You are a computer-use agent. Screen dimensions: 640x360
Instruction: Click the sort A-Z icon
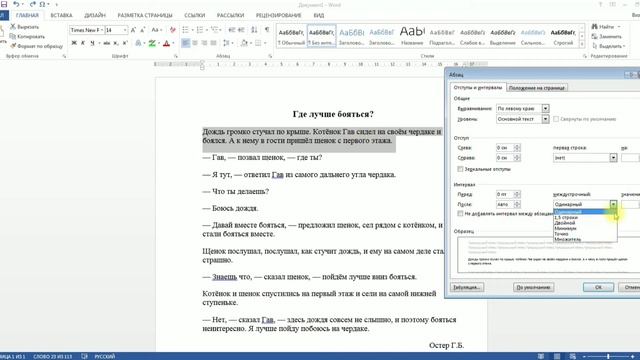click(254, 30)
